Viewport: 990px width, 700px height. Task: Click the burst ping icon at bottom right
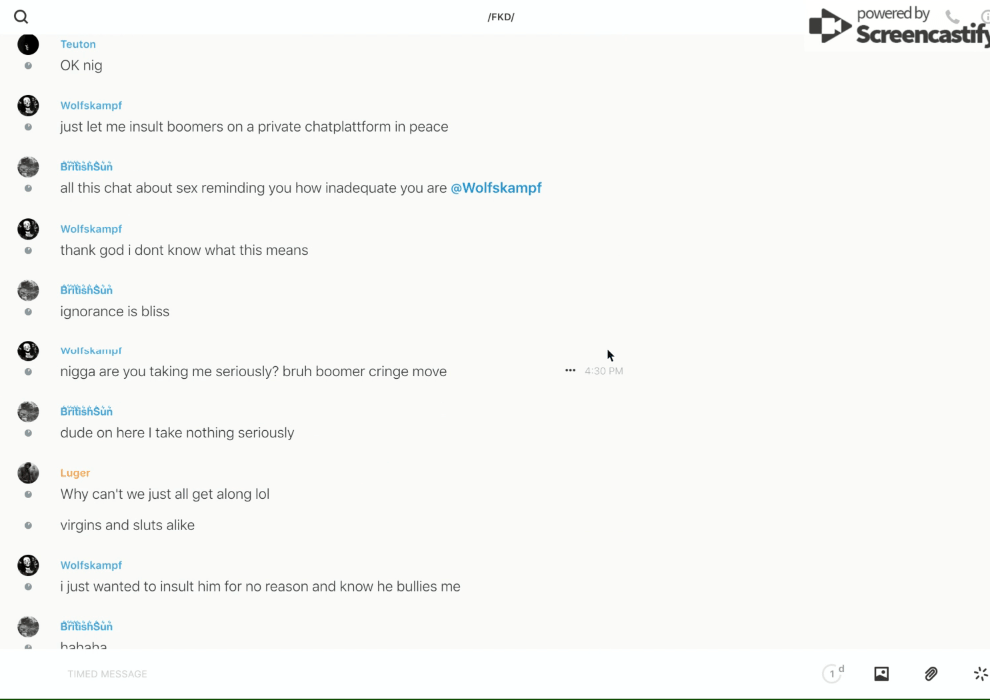980,674
